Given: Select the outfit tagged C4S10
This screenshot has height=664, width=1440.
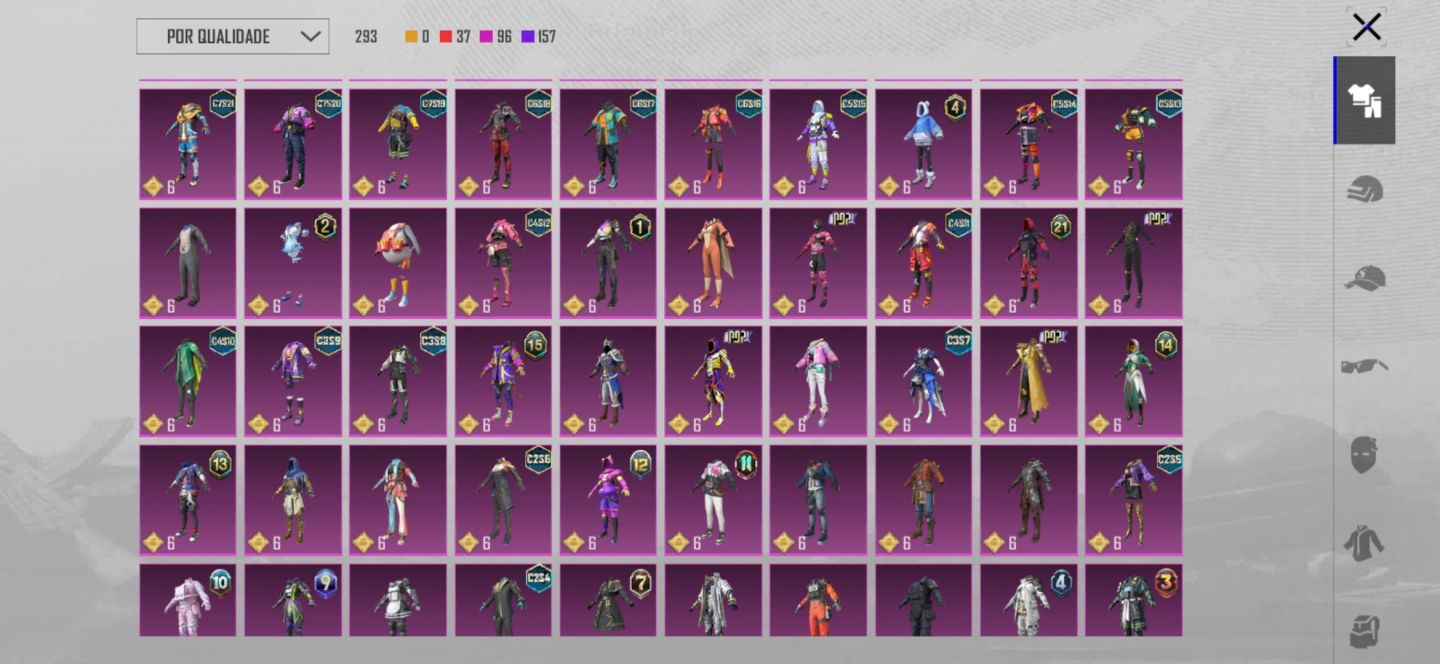Looking at the screenshot, I should pos(188,381).
